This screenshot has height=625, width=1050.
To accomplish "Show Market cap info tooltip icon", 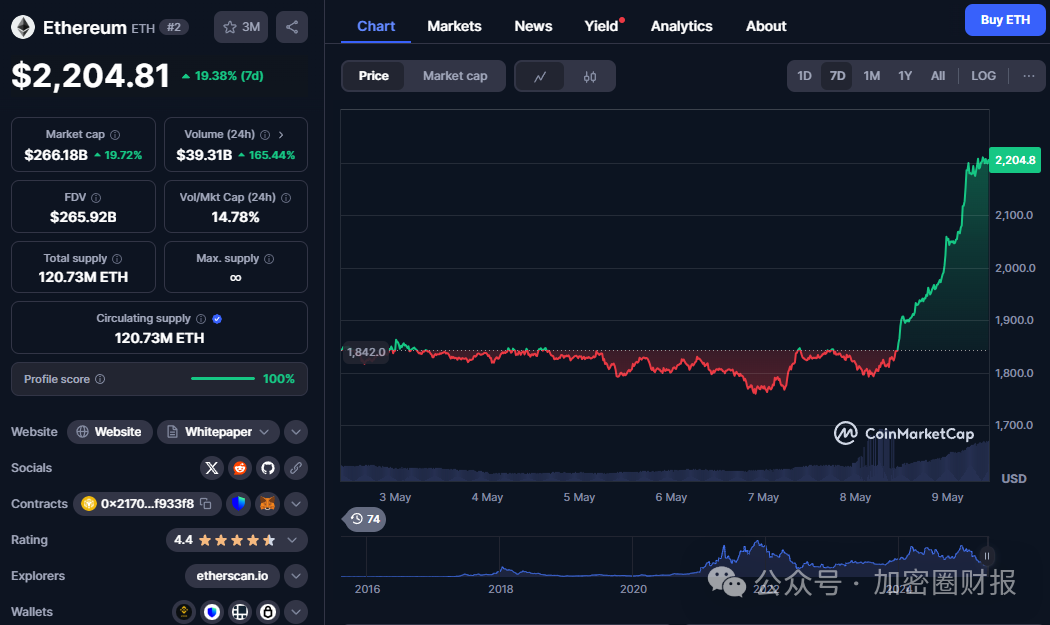I will click(115, 135).
